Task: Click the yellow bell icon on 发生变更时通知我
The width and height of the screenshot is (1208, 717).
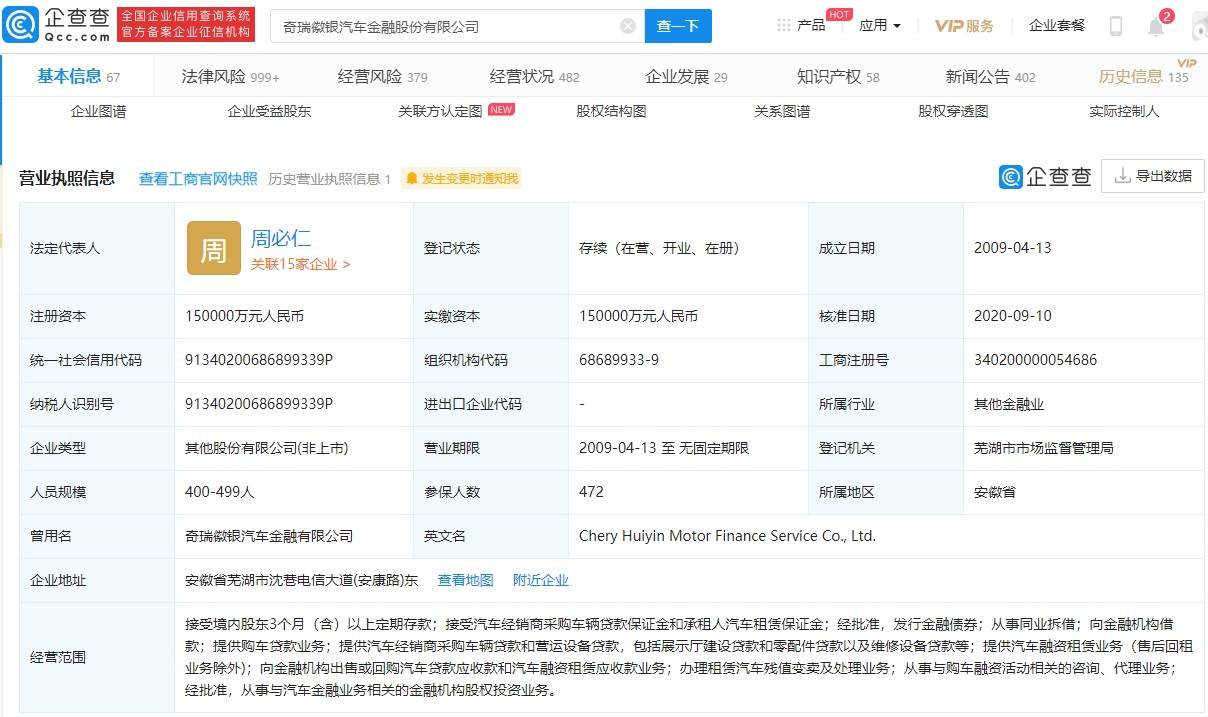Action: click(x=413, y=178)
